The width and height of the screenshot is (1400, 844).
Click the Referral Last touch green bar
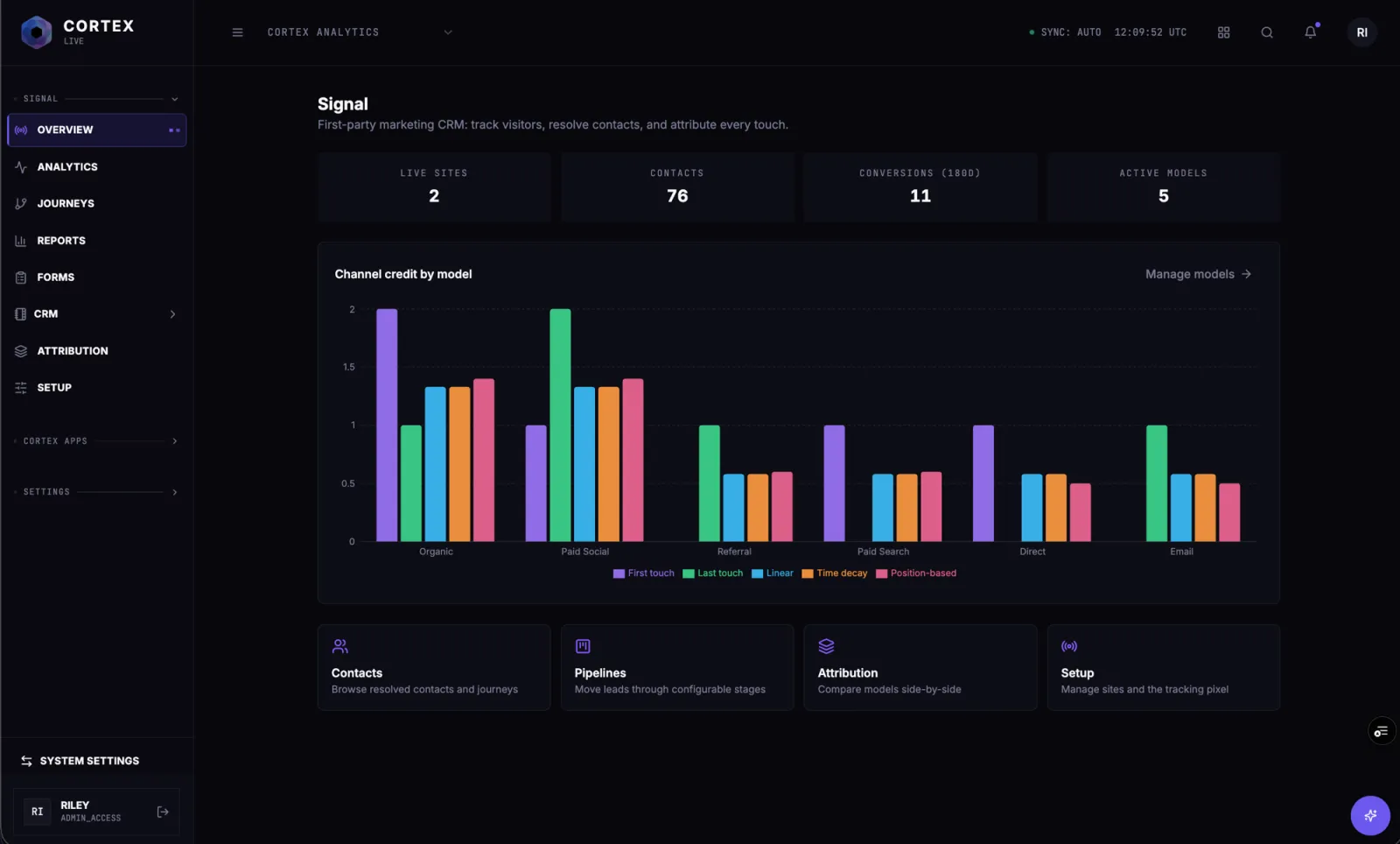pos(710,483)
